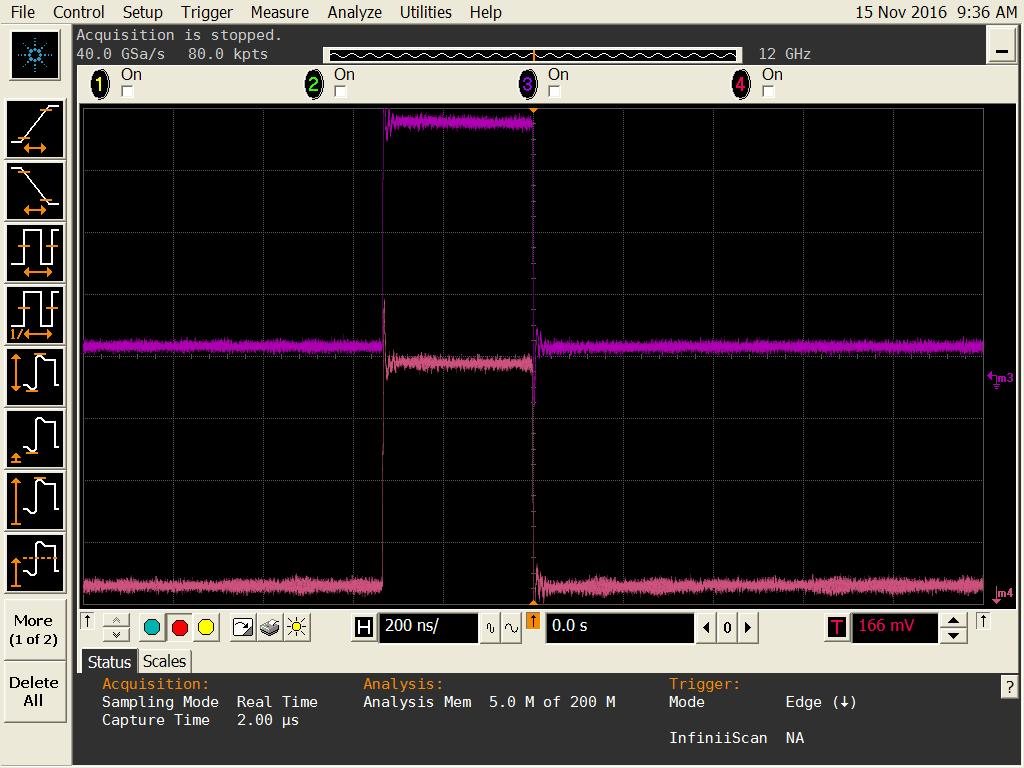Select the full-height orange-arrow voltage measurement icon
This screenshot has height=768, width=1024.
coord(35,501)
